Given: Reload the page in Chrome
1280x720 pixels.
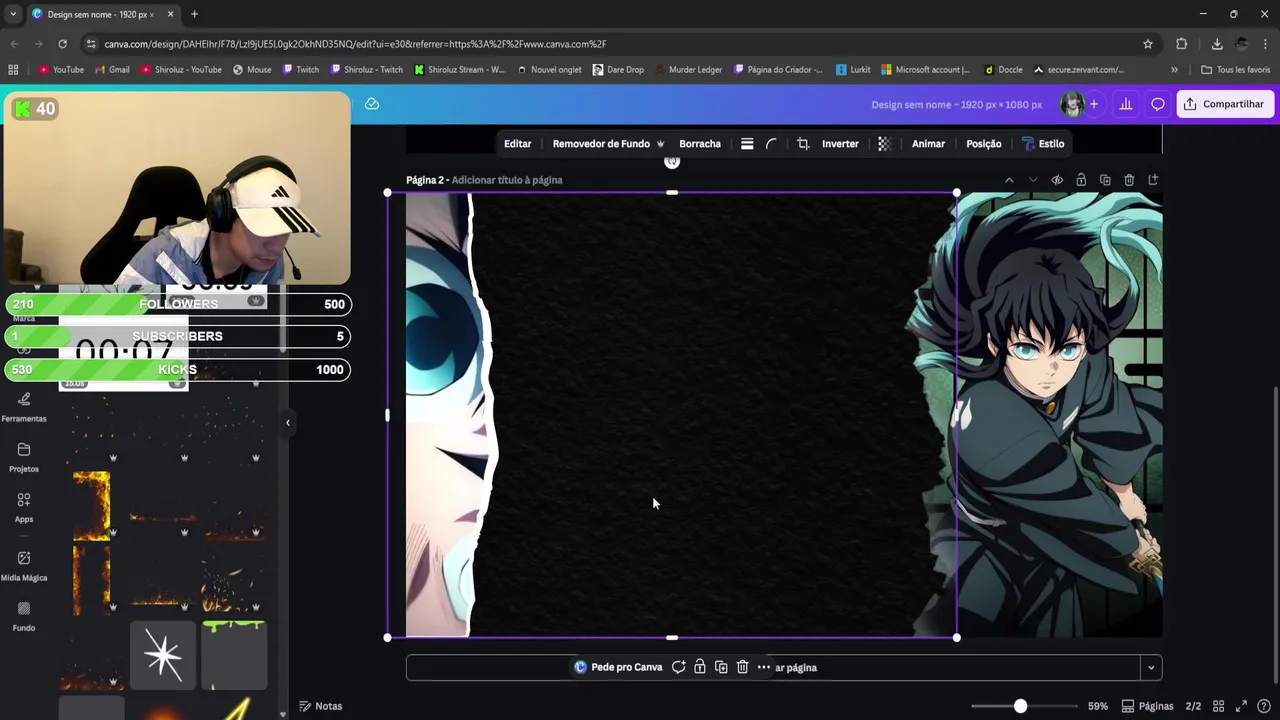Looking at the screenshot, I should click(x=62, y=44).
